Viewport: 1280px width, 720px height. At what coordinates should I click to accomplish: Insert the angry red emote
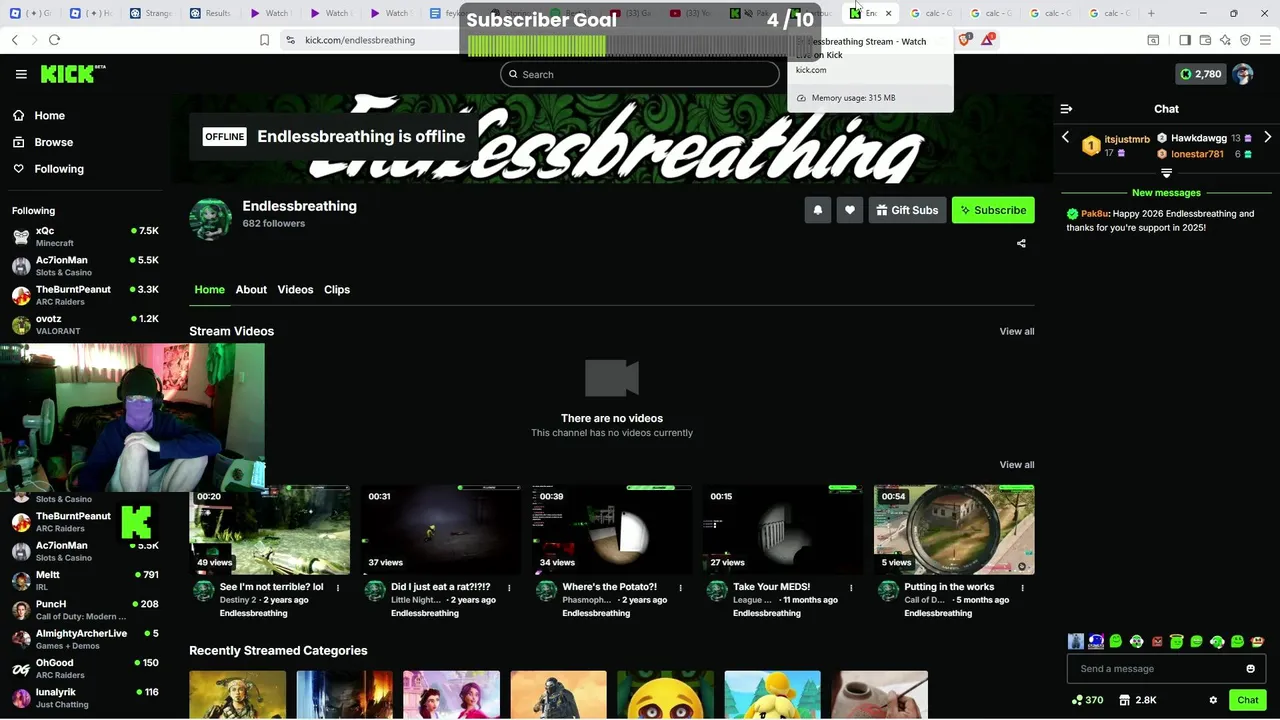tap(1157, 641)
